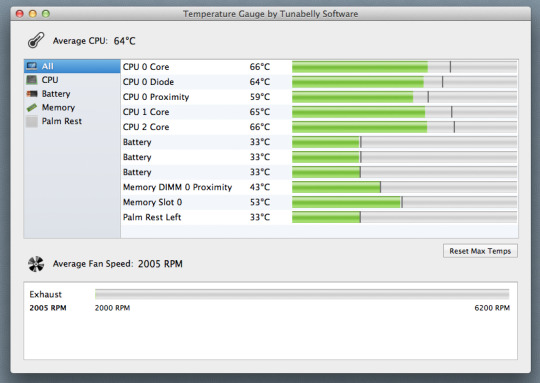Click the green Memory stick icon
The height and width of the screenshot is (383, 540).
32,107
